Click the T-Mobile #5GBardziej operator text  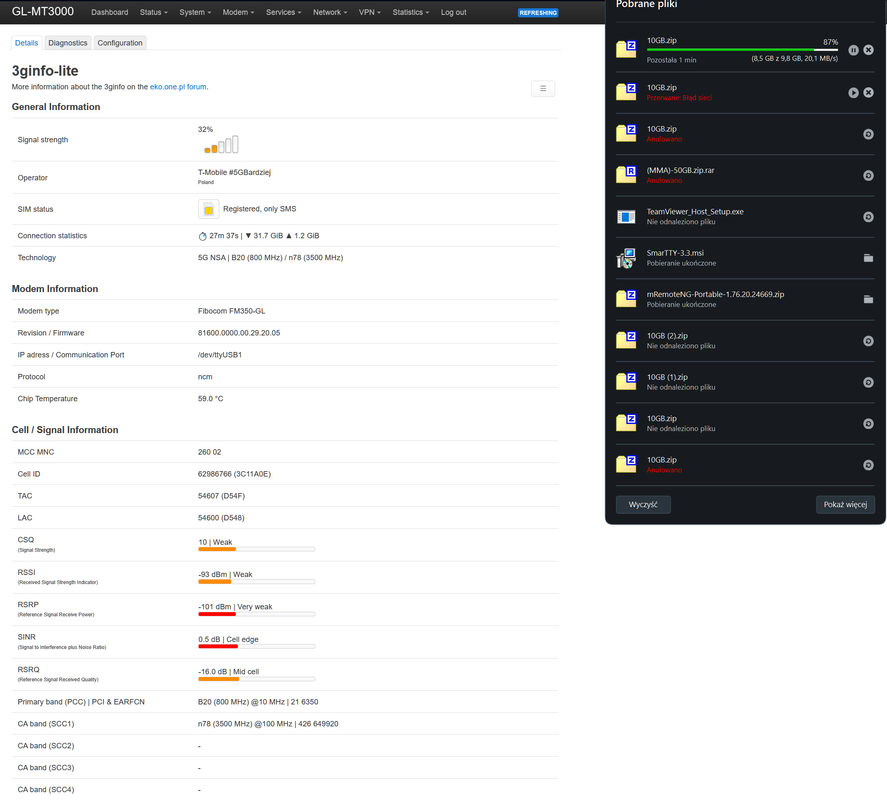pyautogui.click(x=234, y=173)
